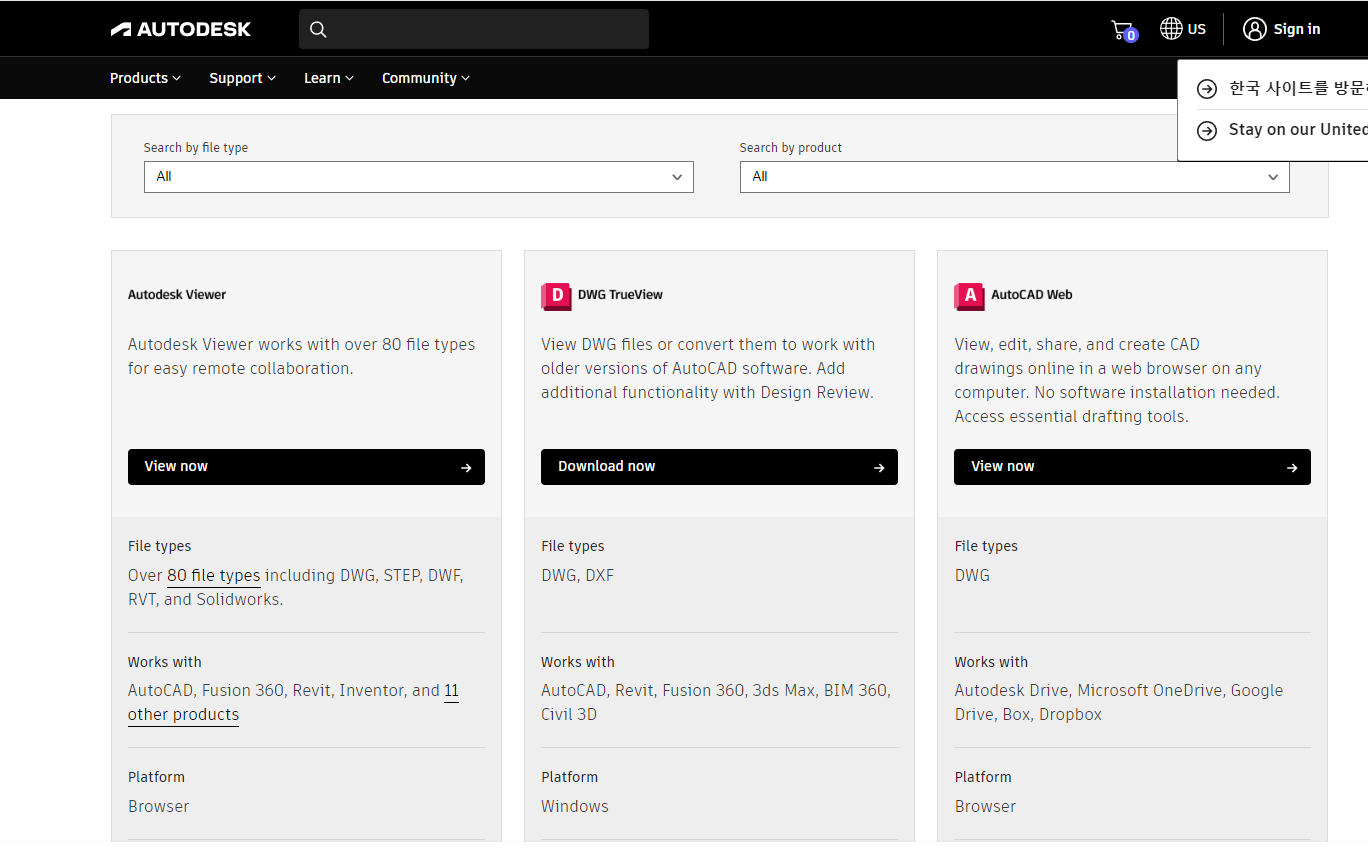
Task: Open the shopping cart icon
Action: tap(1122, 29)
